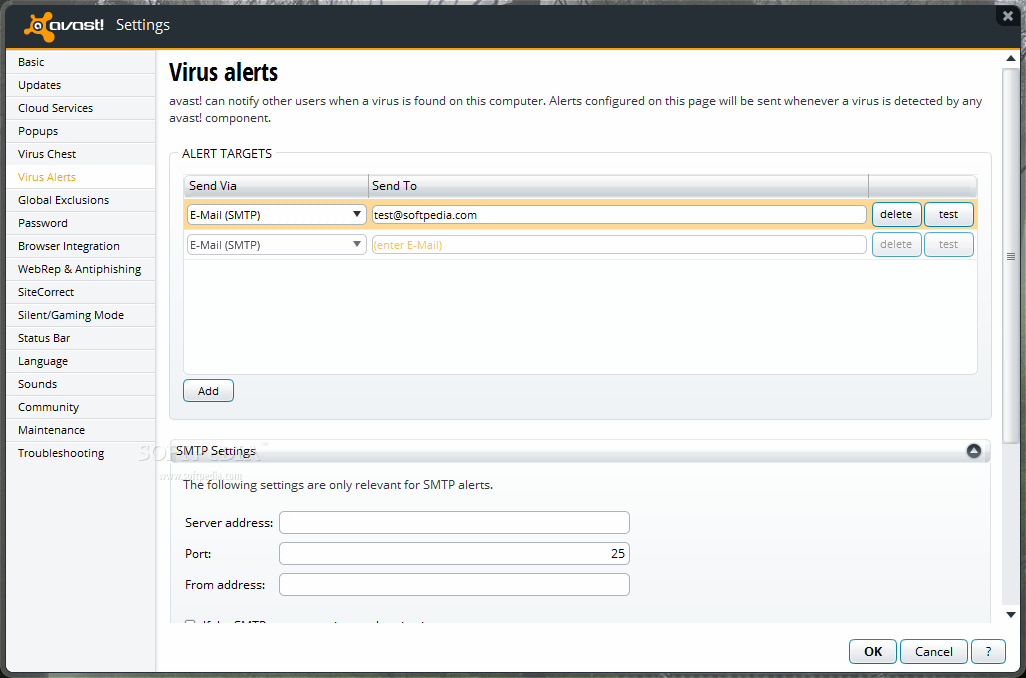Viewport: 1026px width, 678px height.
Task: Close the Settings window
Action: point(1008,16)
